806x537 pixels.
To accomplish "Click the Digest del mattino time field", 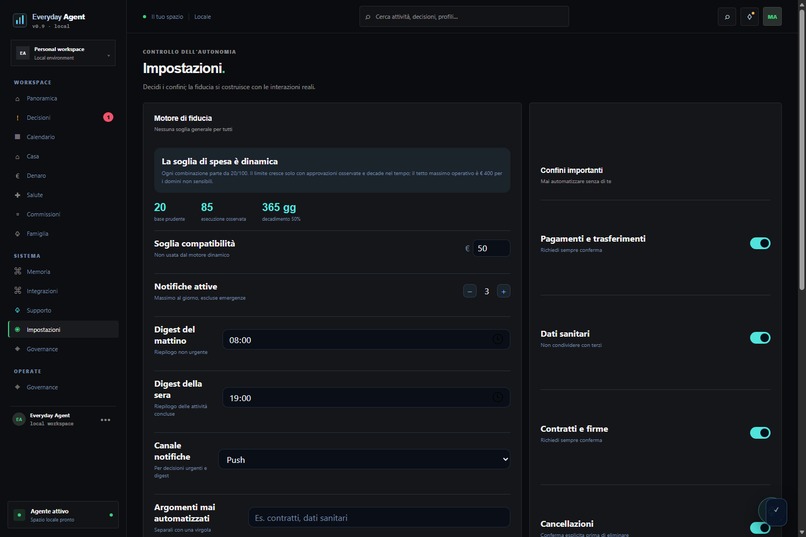I will (366, 340).
